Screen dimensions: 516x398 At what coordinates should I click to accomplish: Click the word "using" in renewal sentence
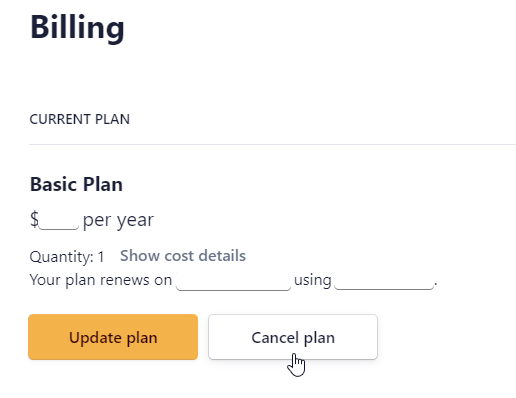pyautogui.click(x=313, y=281)
